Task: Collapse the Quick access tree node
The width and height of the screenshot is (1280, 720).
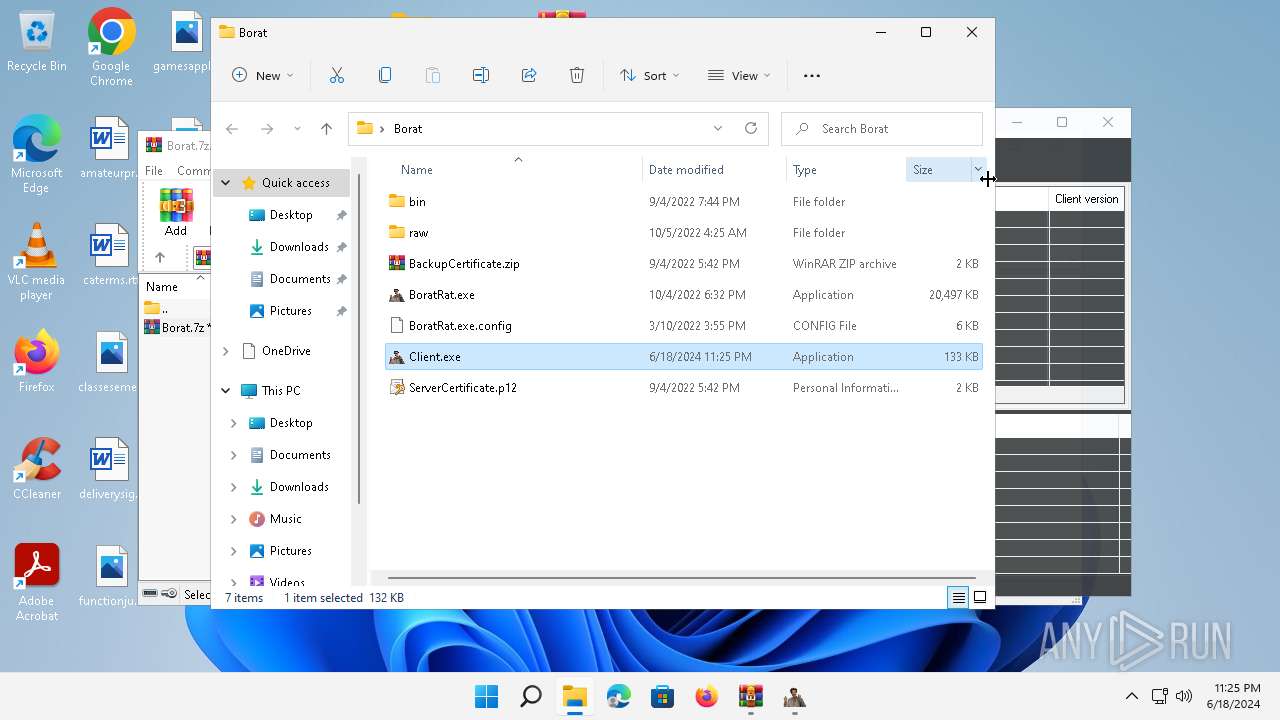Action: (226, 183)
